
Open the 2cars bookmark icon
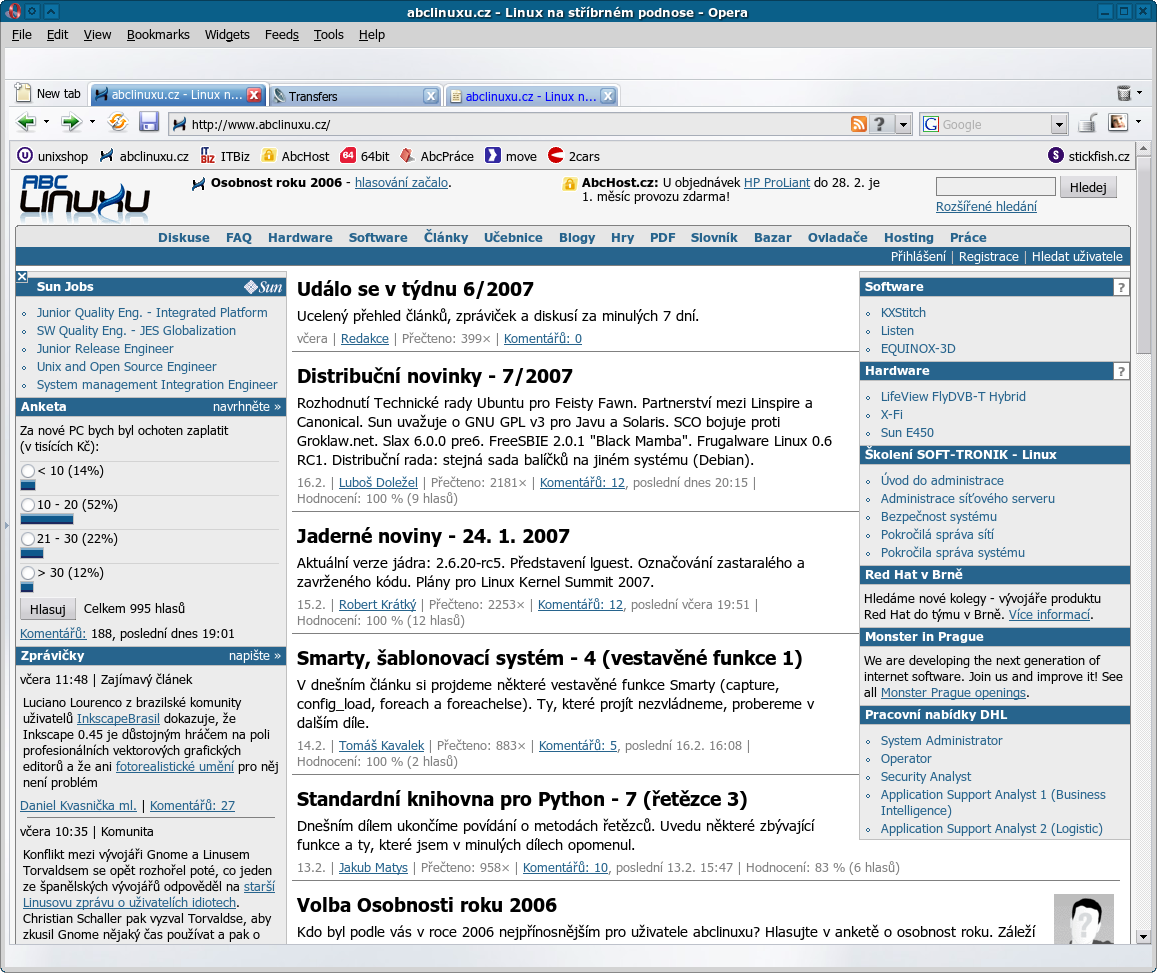click(556, 156)
